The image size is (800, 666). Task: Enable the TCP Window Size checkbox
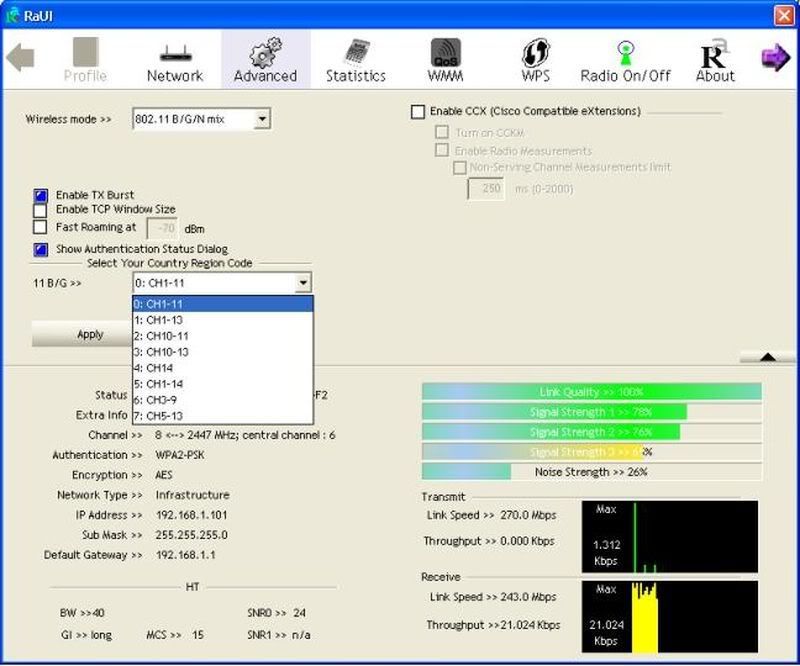pyautogui.click(x=41, y=210)
